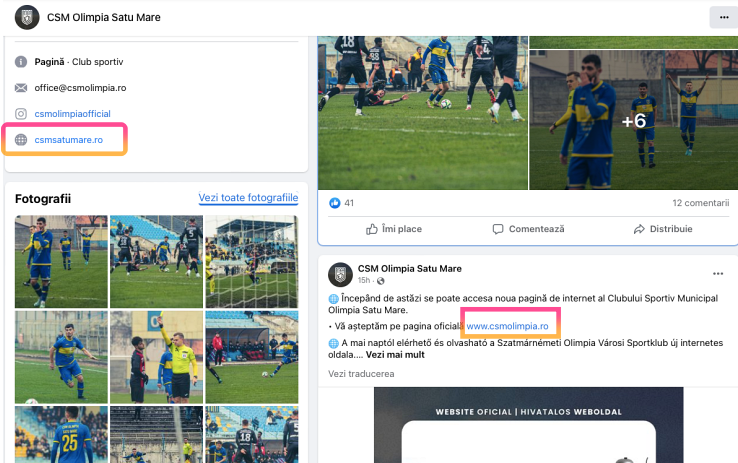Open the csmsatumare.ro website link
Image resolution: width=738 pixels, height=463 pixels.
[69, 140]
